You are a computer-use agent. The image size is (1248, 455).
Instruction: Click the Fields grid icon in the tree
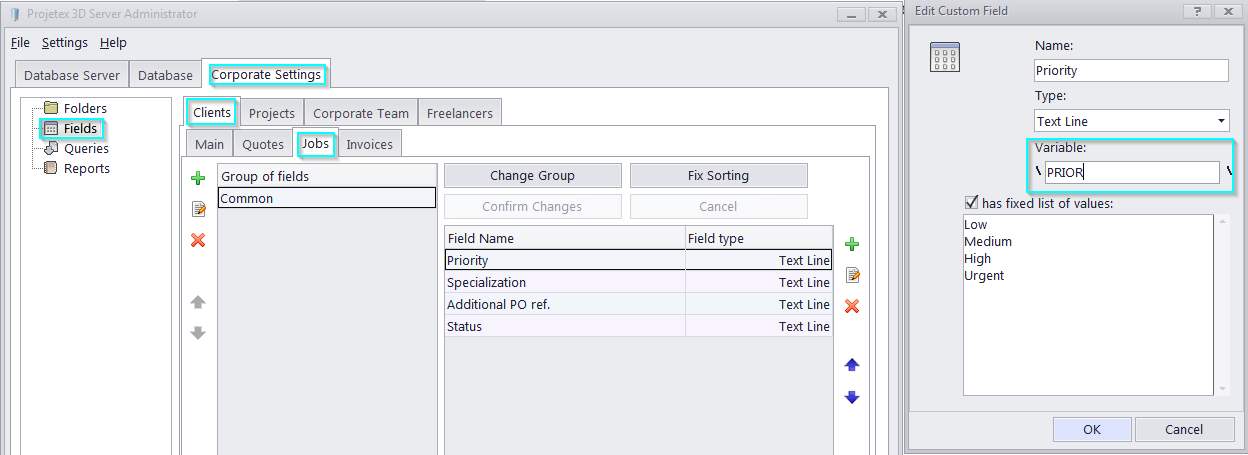click(51, 128)
